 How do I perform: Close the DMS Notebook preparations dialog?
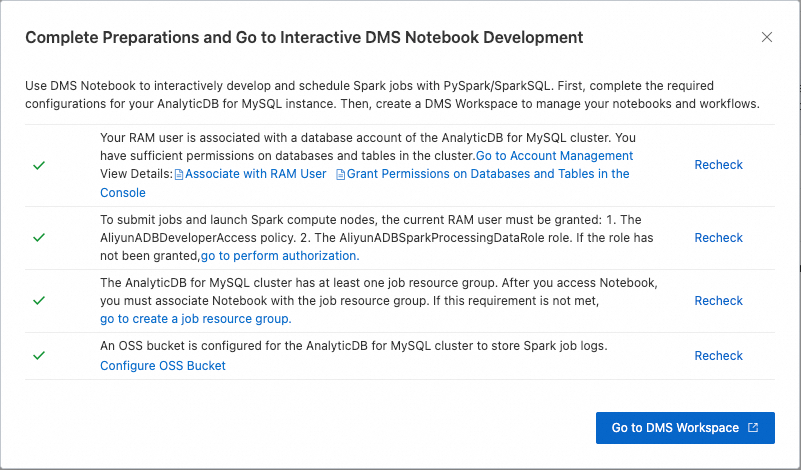point(767,37)
